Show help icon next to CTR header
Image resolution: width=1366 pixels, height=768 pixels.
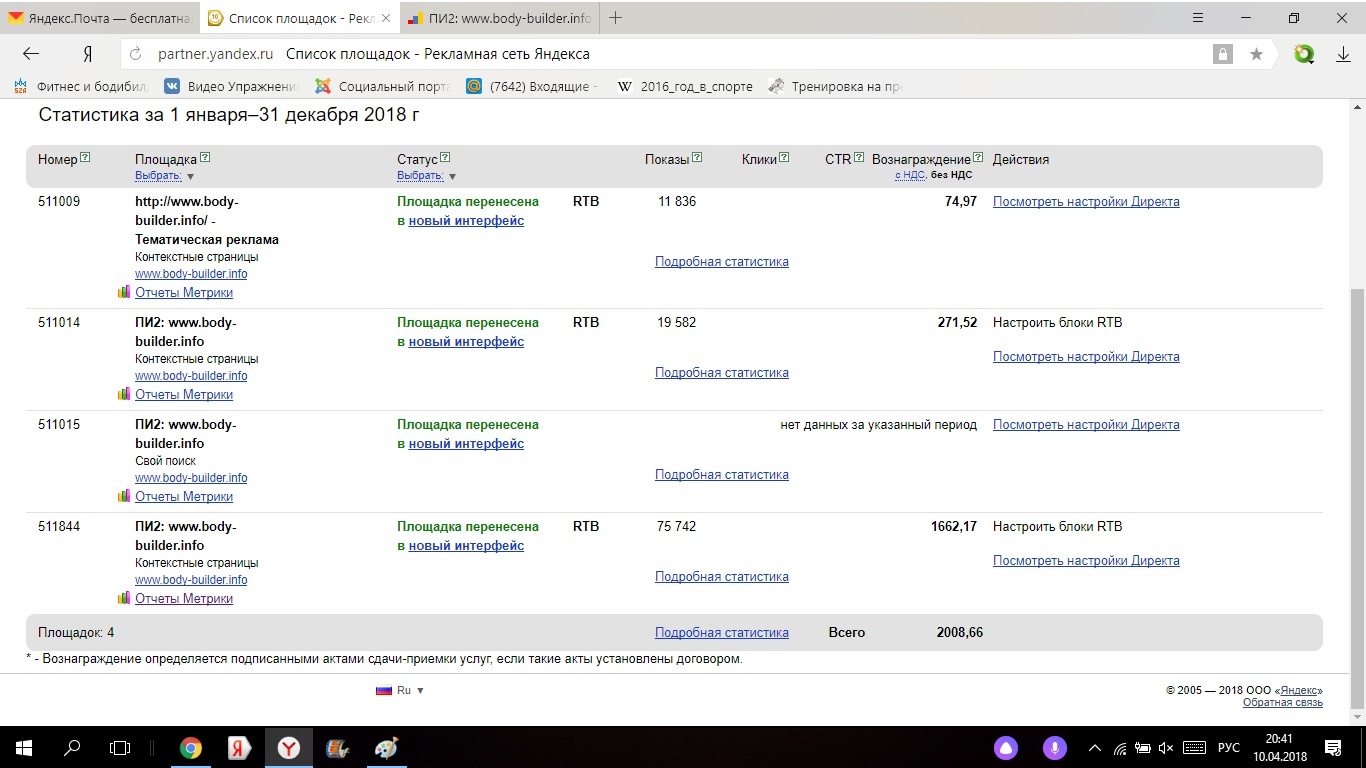[859, 157]
